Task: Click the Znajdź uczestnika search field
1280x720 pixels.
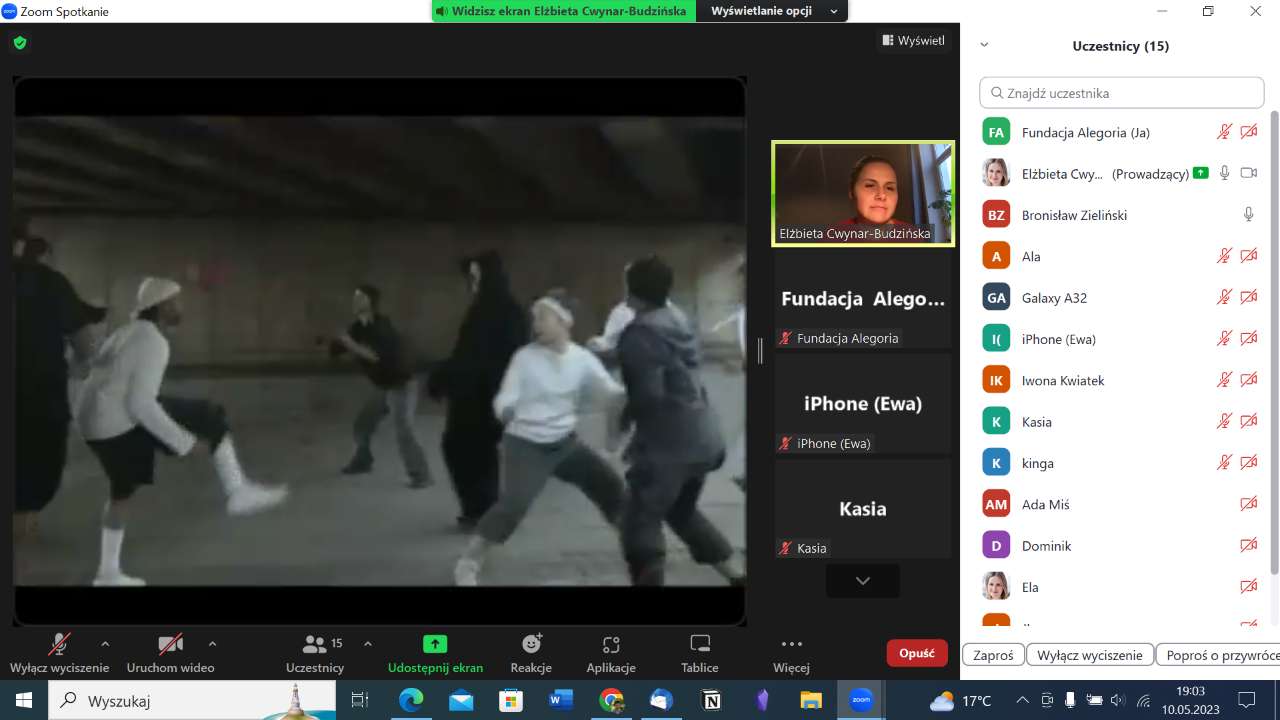Action: [x=1122, y=93]
